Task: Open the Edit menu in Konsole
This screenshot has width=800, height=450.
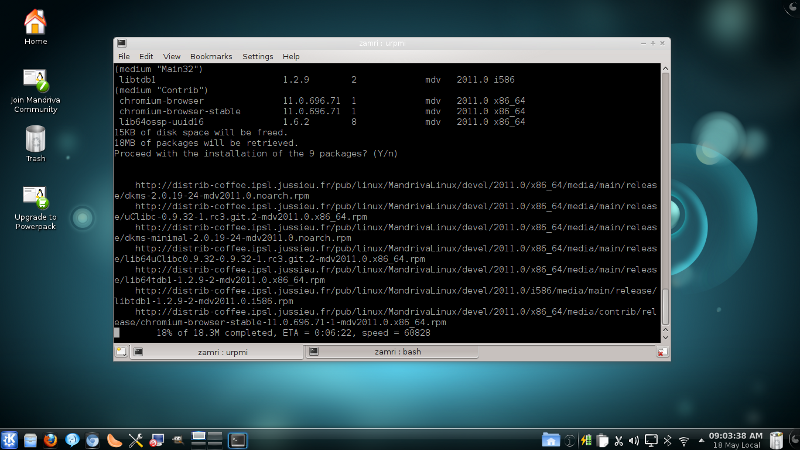Action: [146, 57]
